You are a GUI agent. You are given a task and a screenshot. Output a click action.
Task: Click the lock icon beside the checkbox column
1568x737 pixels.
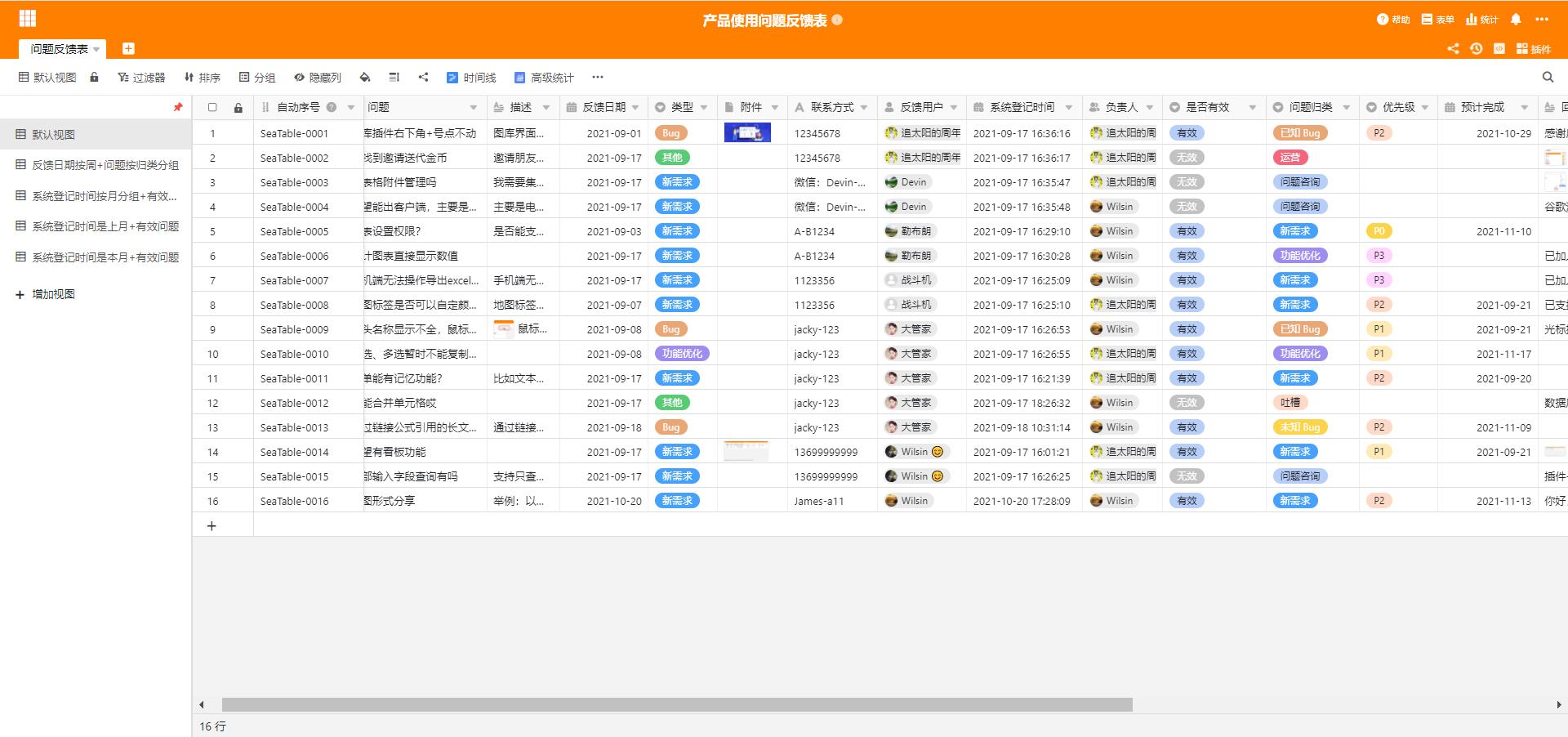[238, 106]
